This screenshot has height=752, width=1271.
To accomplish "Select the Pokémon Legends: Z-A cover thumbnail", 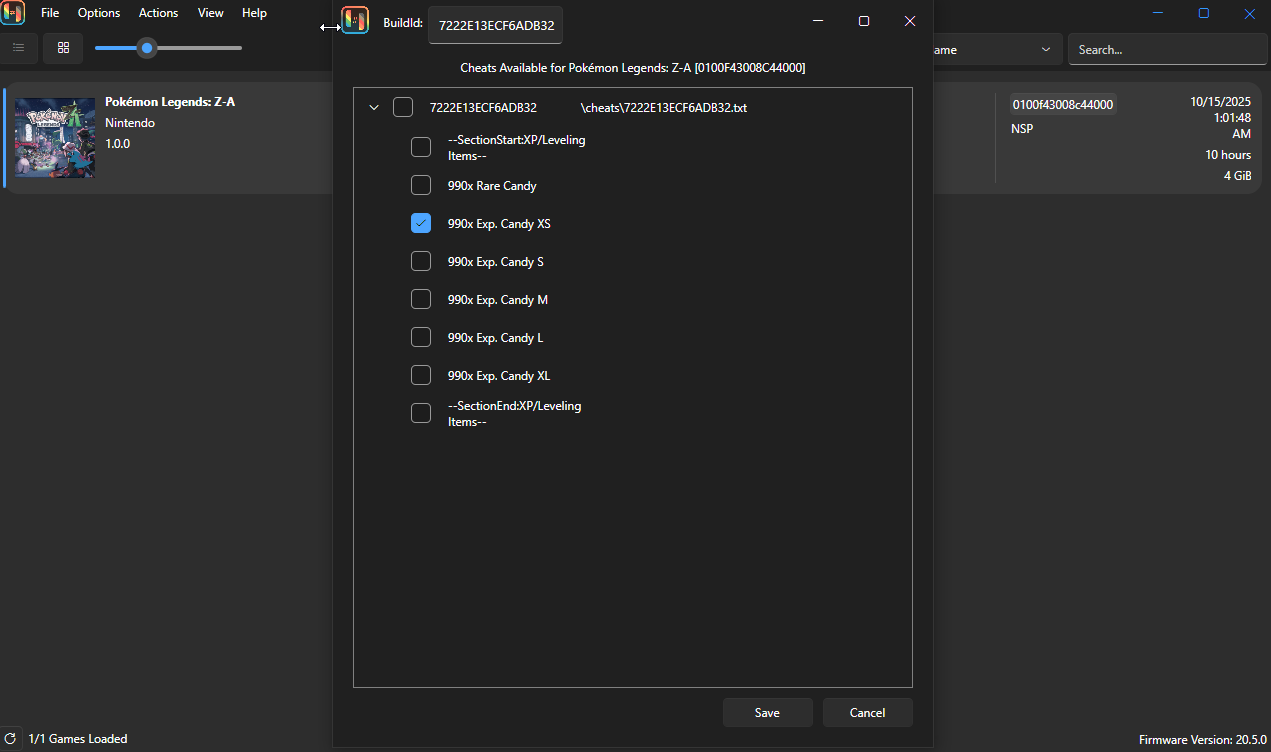I will click(x=55, y=137).
